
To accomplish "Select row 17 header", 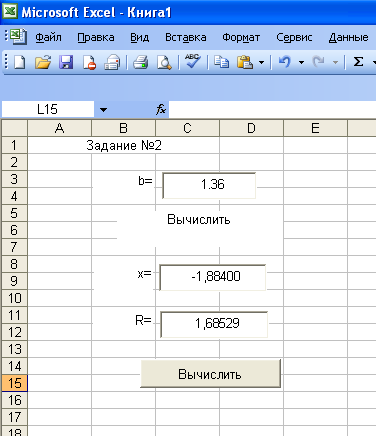I will (x=14, y=417).
